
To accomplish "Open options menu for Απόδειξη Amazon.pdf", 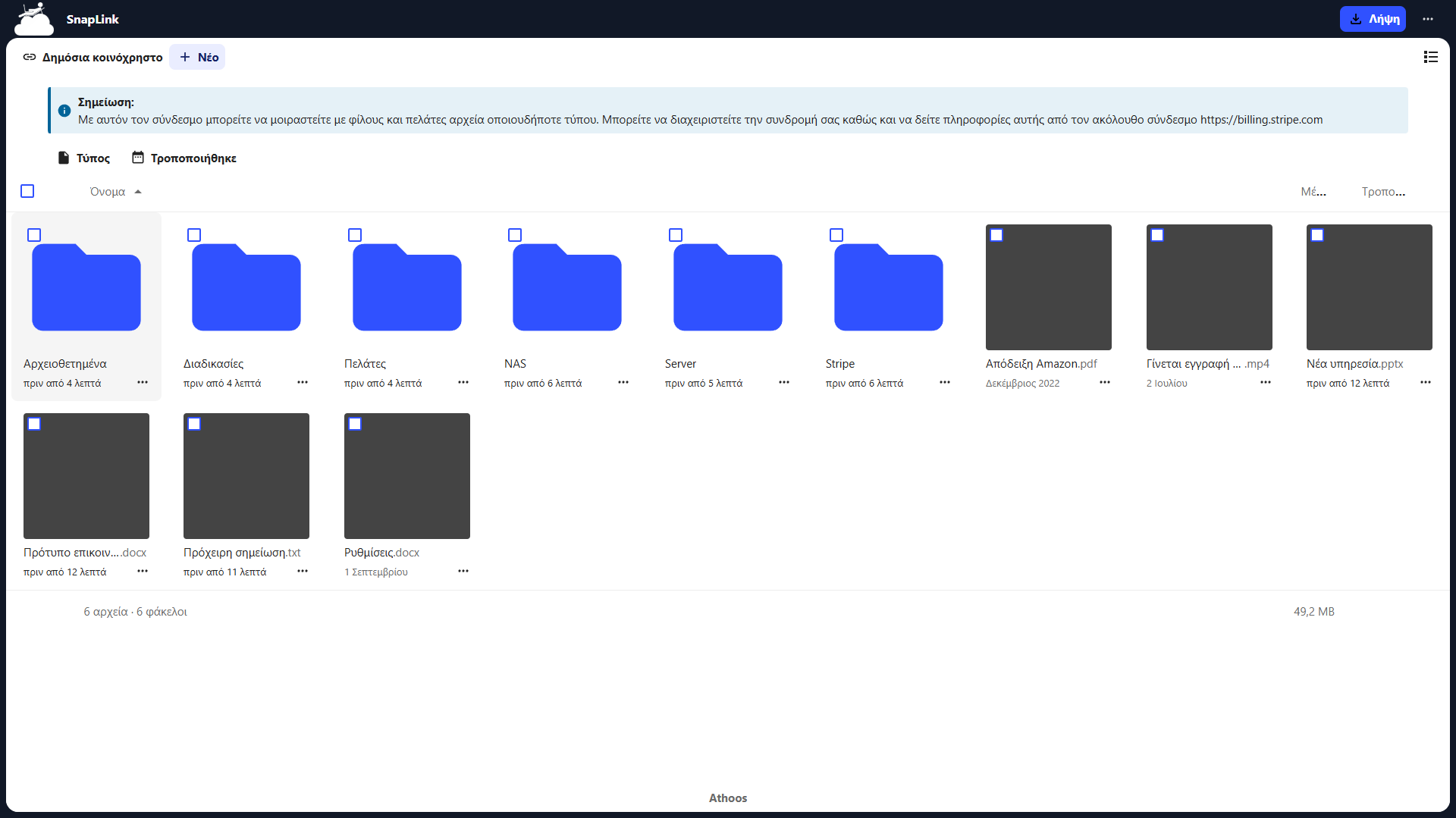I will [1104, 383].
